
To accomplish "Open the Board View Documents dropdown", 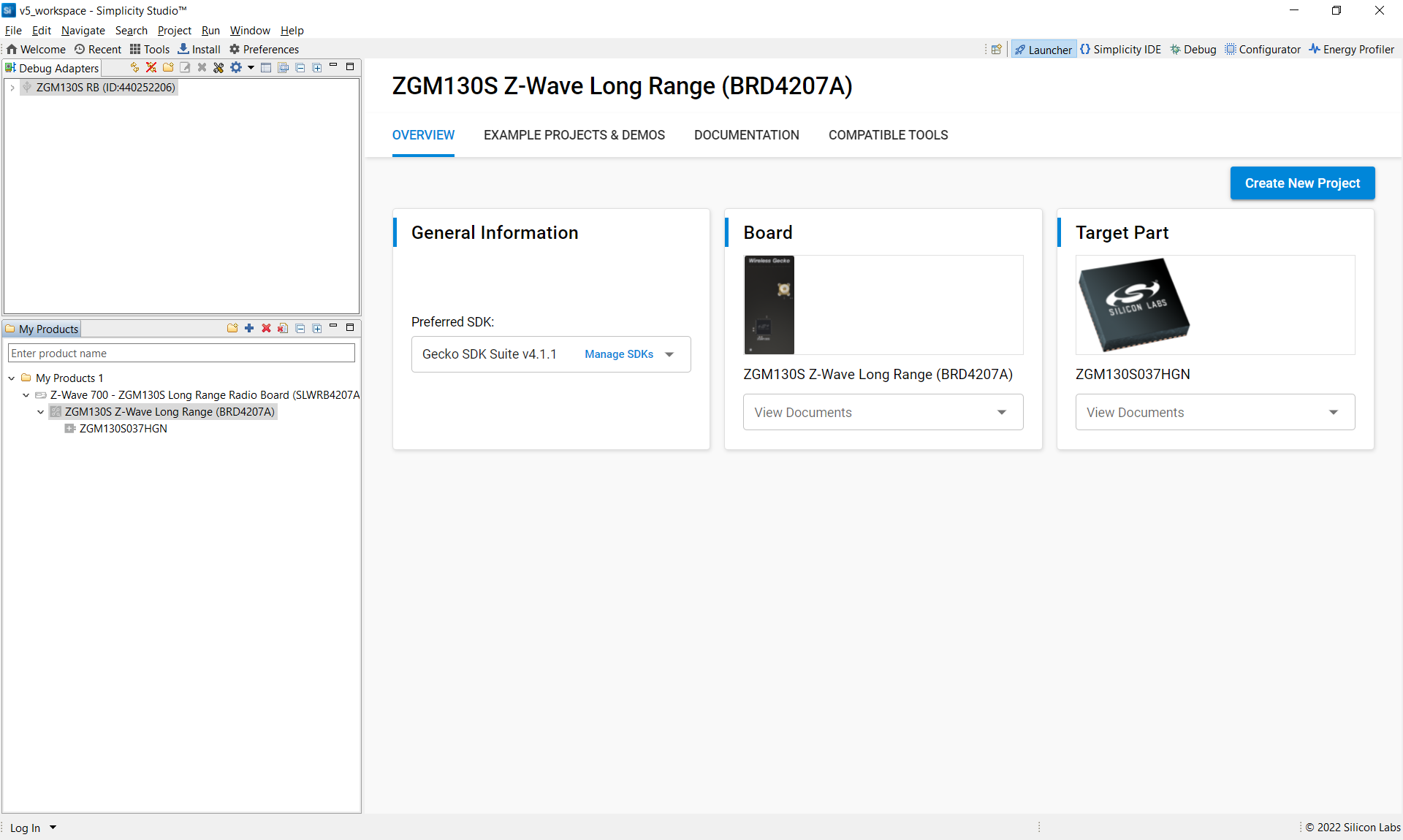I will (x=883, y=412).
